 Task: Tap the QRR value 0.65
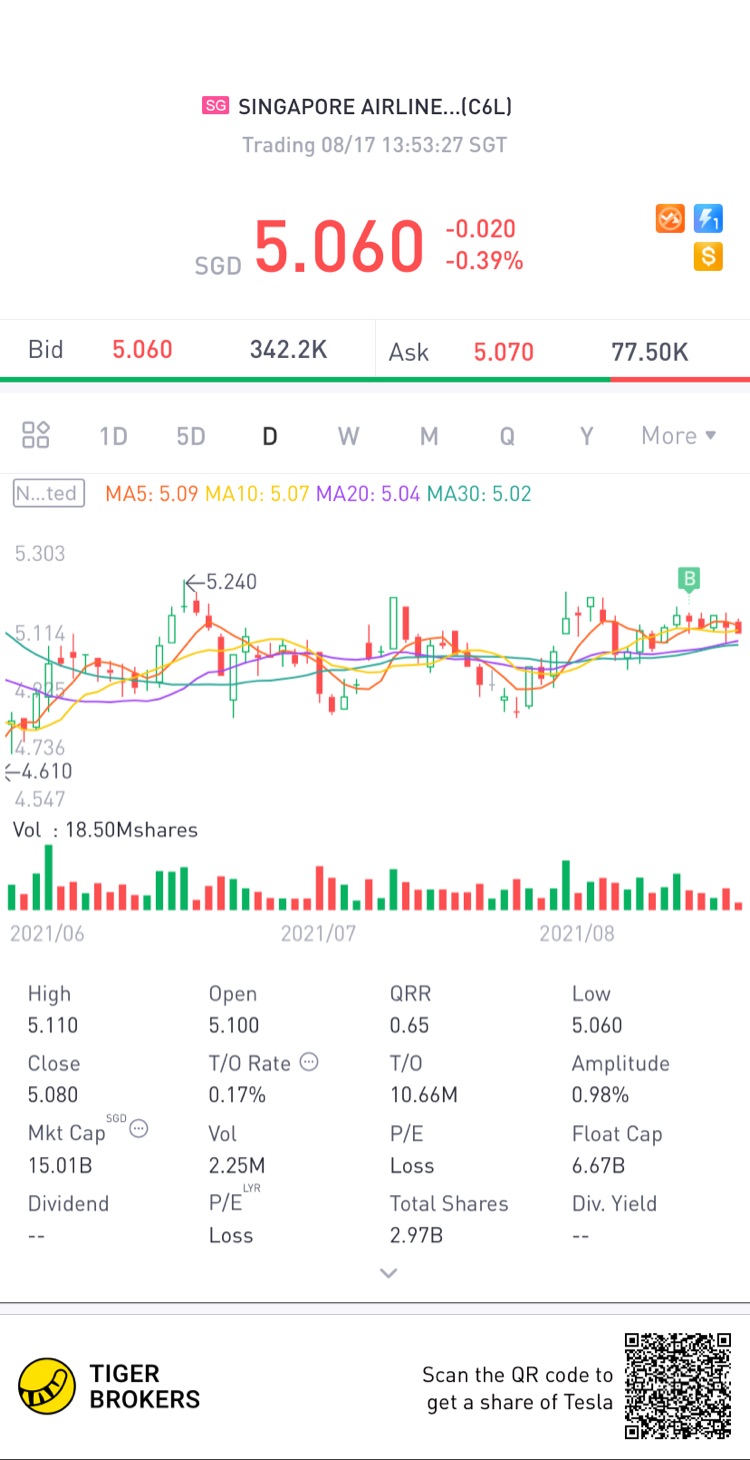pos(409,1025)
